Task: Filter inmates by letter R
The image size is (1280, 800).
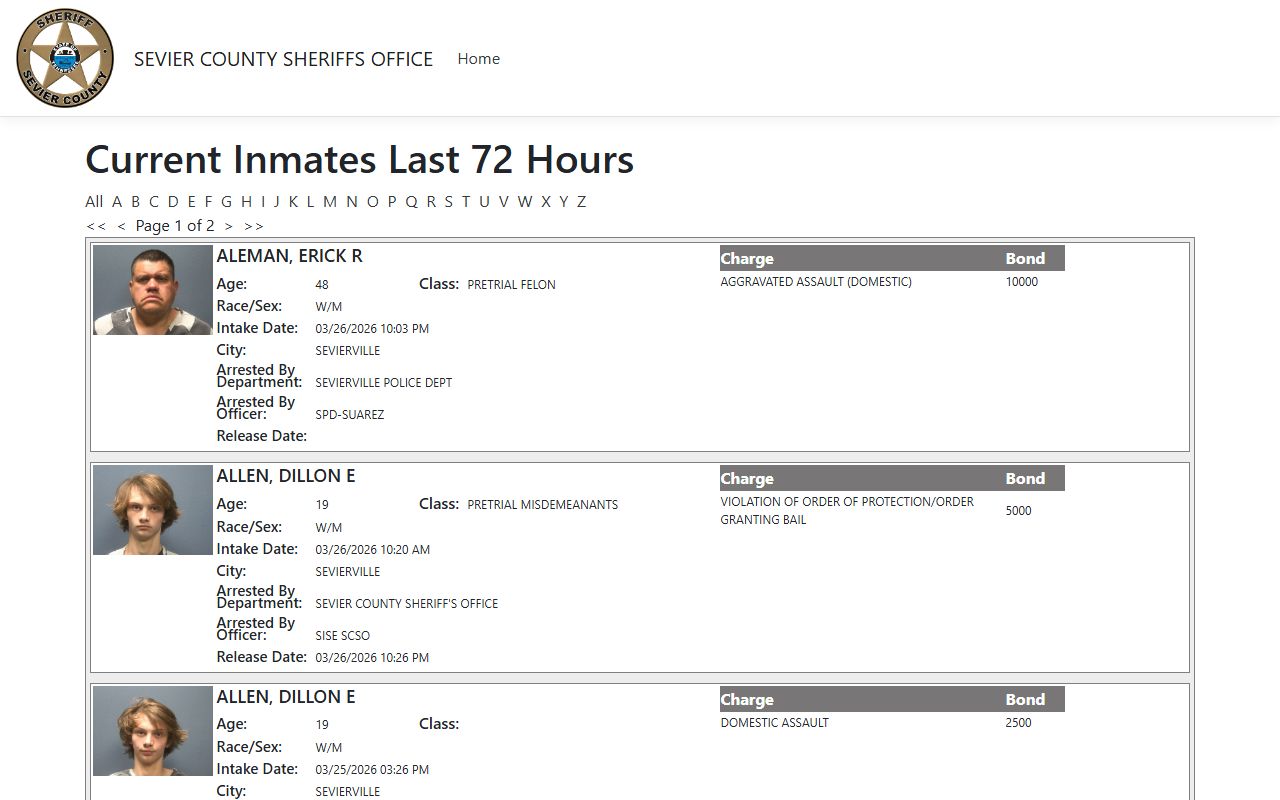Action: click(x=431, y=201)
